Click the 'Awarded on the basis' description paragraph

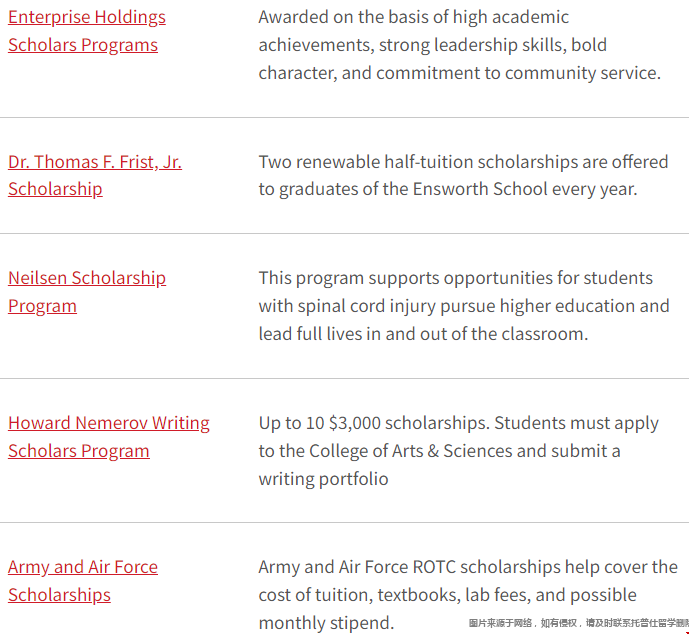[460, 45]
